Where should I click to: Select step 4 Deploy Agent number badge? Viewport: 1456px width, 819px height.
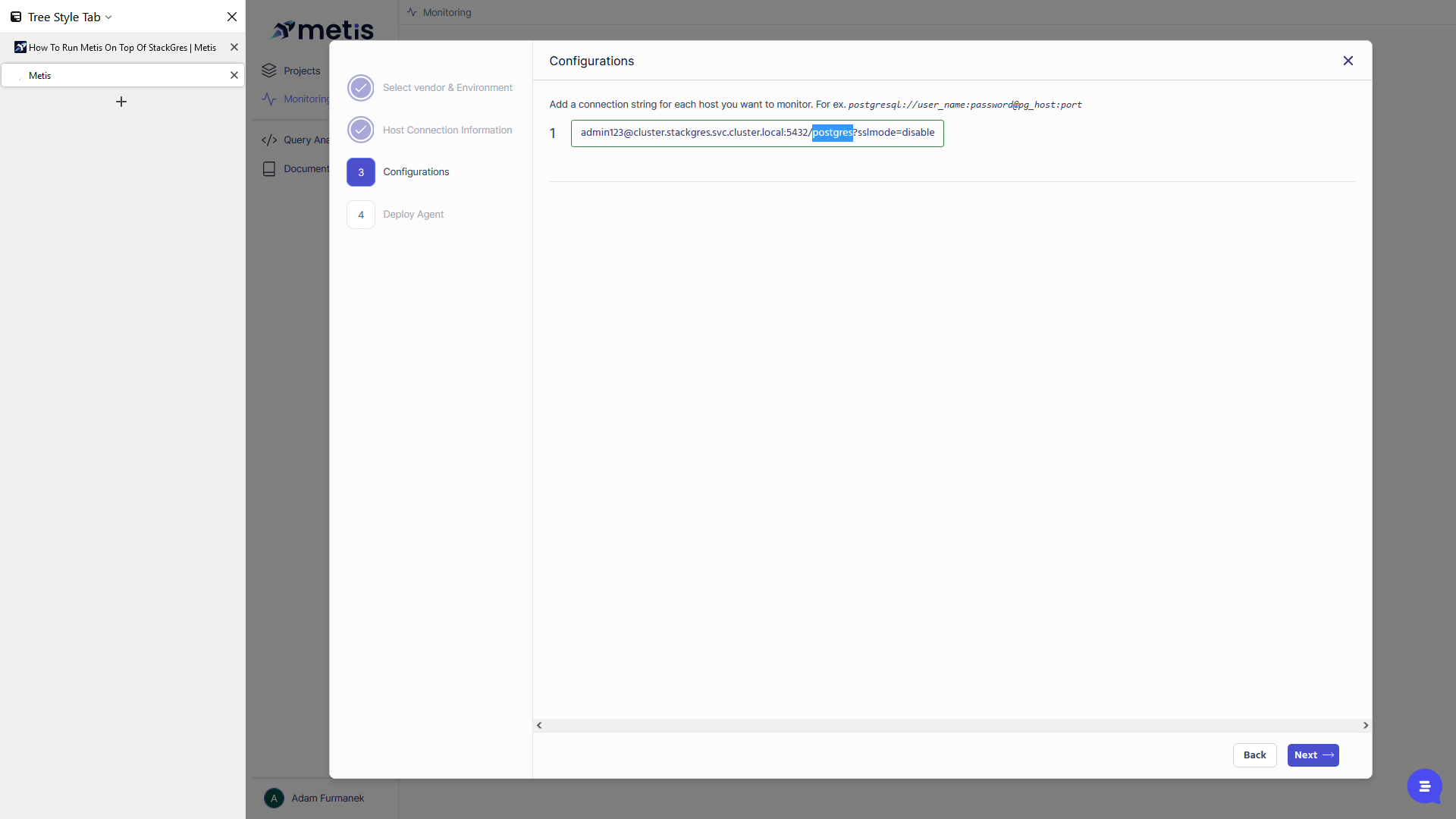(361, 215)
